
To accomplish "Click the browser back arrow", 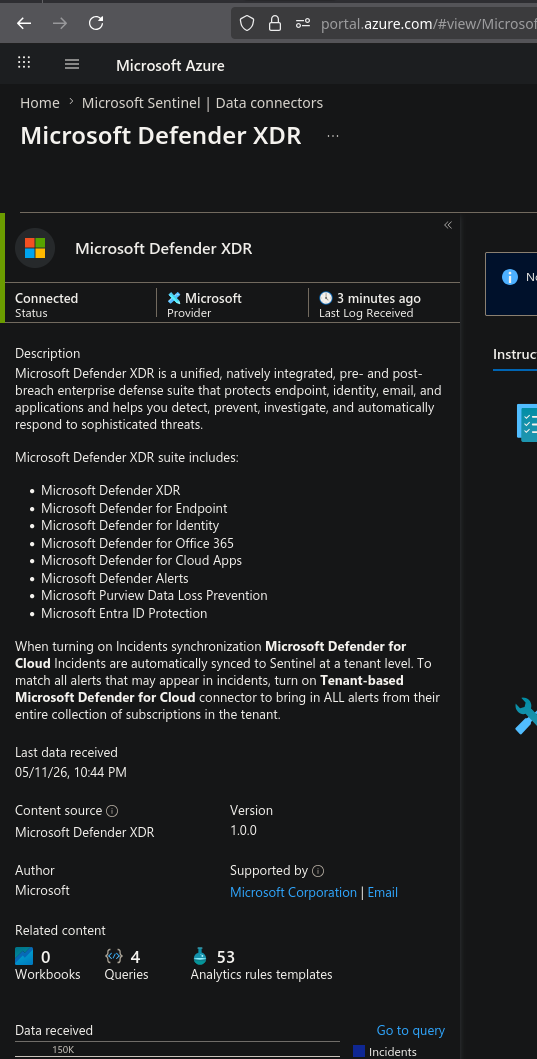I will point(24,24).
